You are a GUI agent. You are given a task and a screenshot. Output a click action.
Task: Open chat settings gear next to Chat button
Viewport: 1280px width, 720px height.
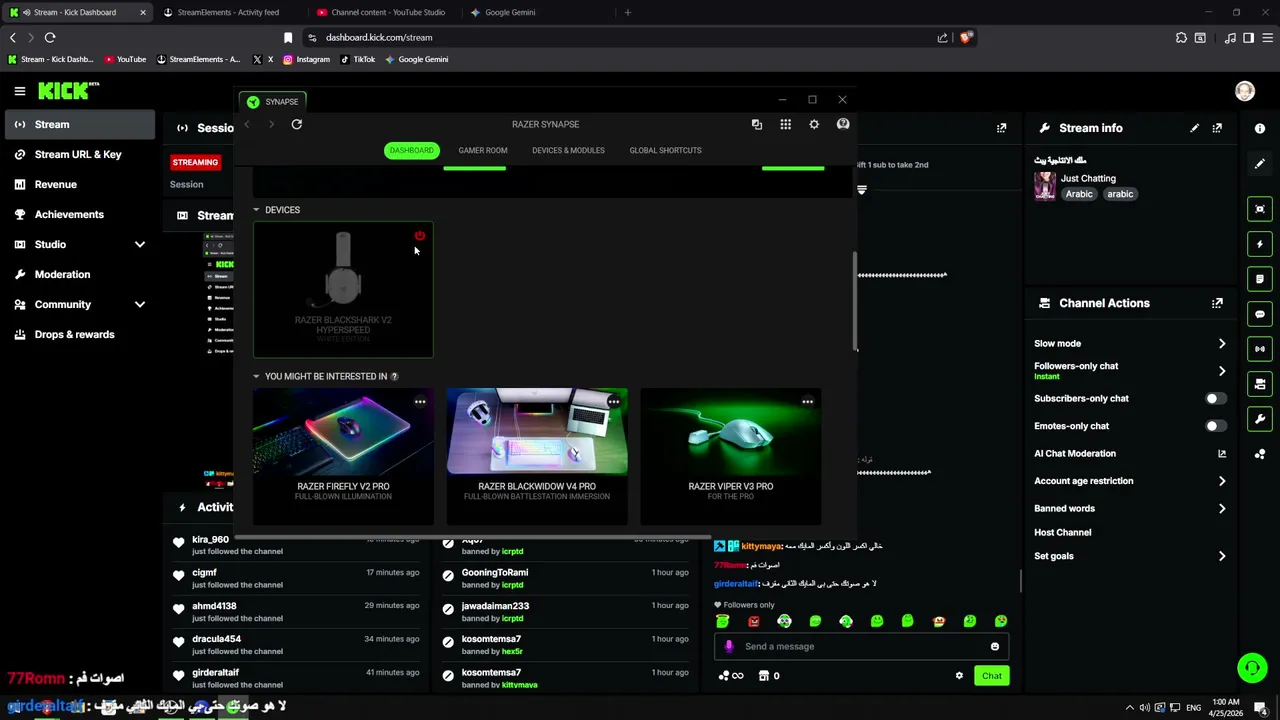959,676
